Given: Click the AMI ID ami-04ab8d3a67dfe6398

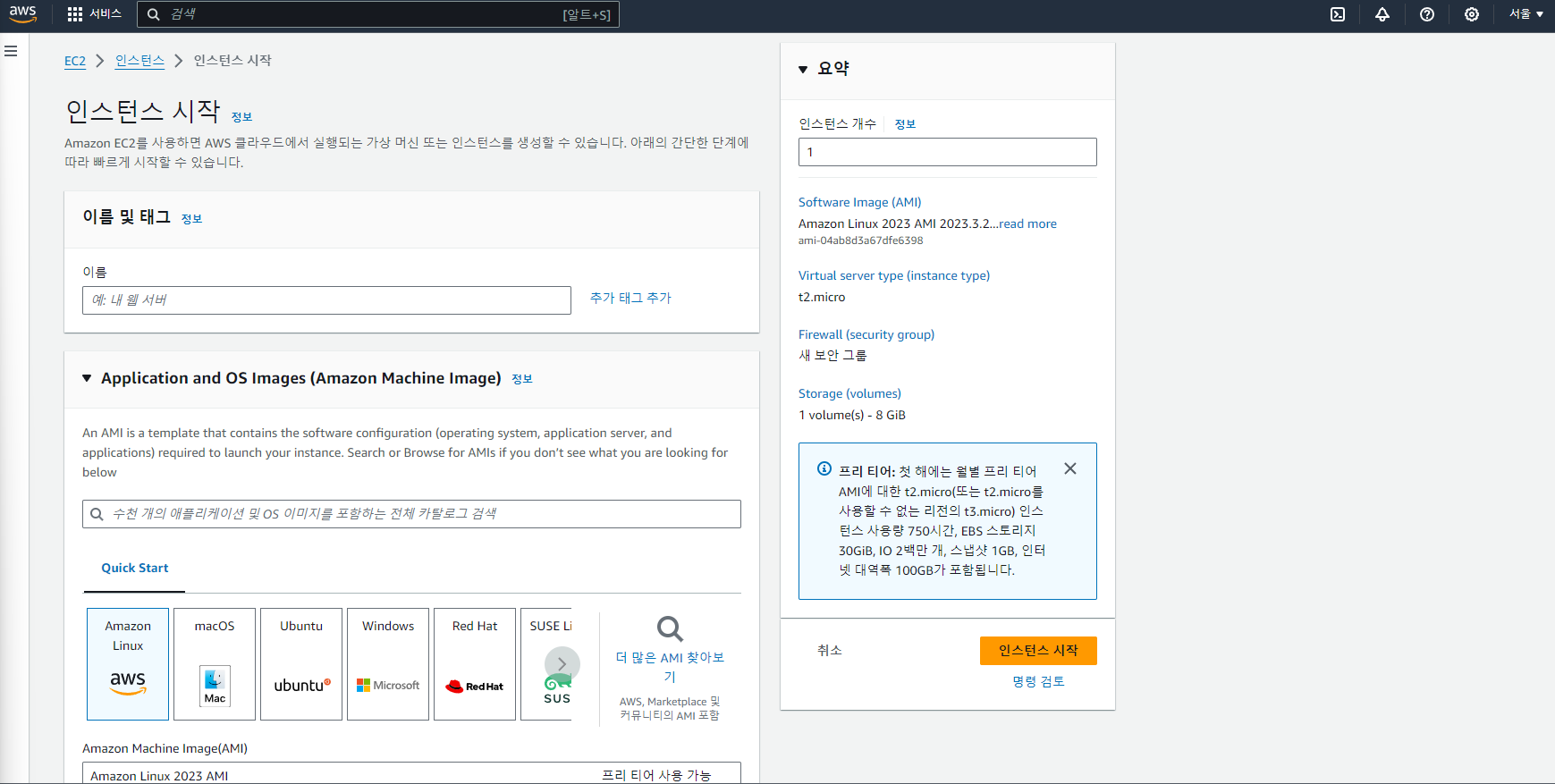Looking at the screenshot, I should pos(860,240).
